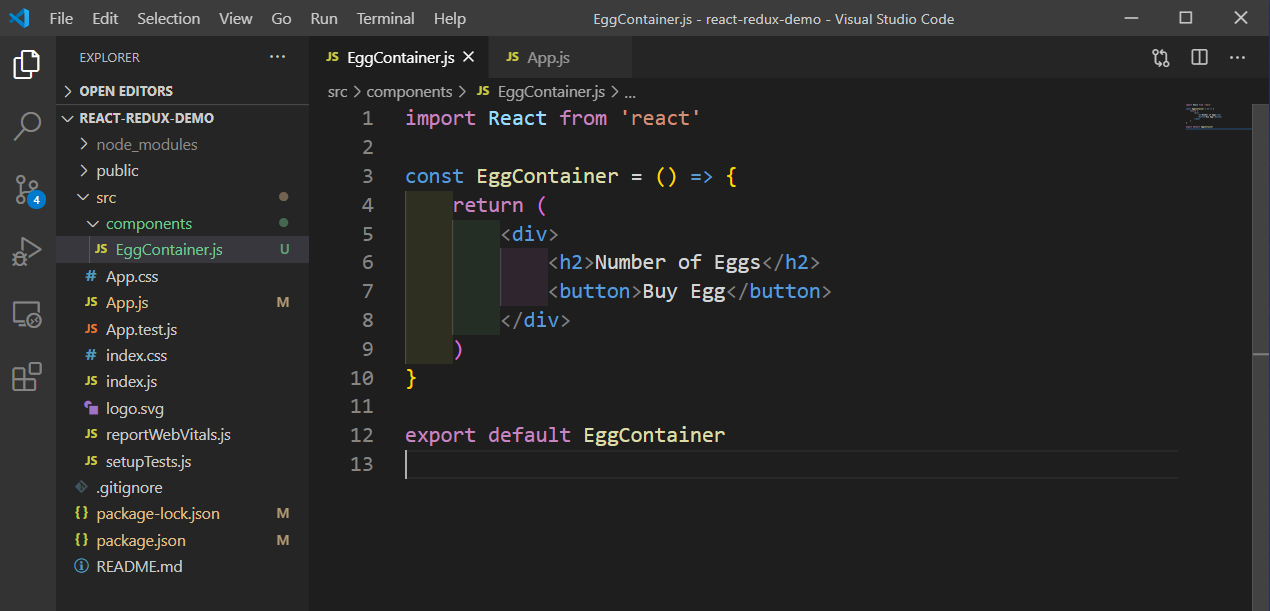Open App.test.js in the explorer
The width and height of the screenshot is (1270, 611).
tap(182, 329)
